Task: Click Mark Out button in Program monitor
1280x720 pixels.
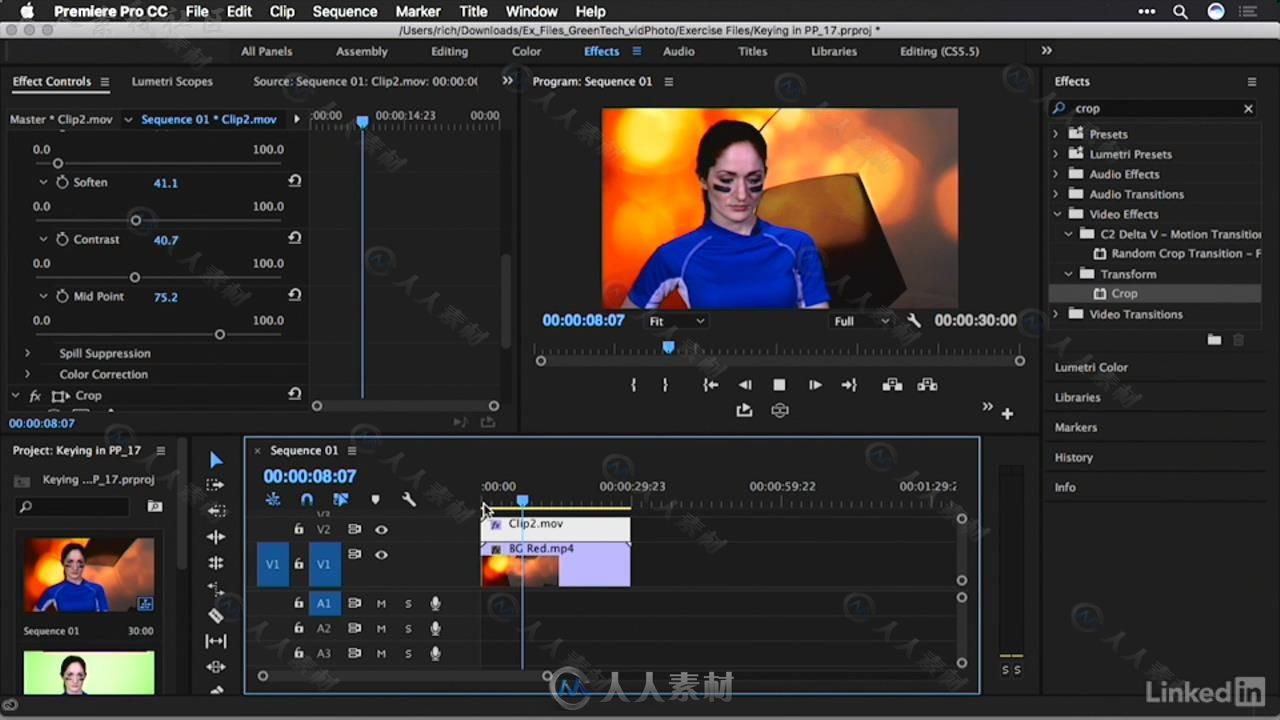Action: (x=665, y=385)
